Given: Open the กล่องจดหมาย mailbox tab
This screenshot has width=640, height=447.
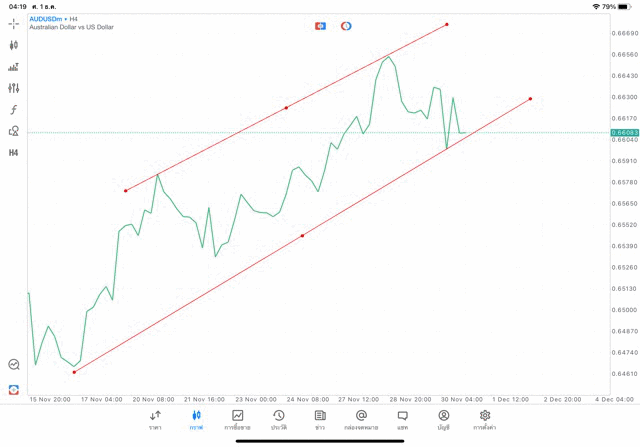Looking at the screenshot, I should coord(361,419).
